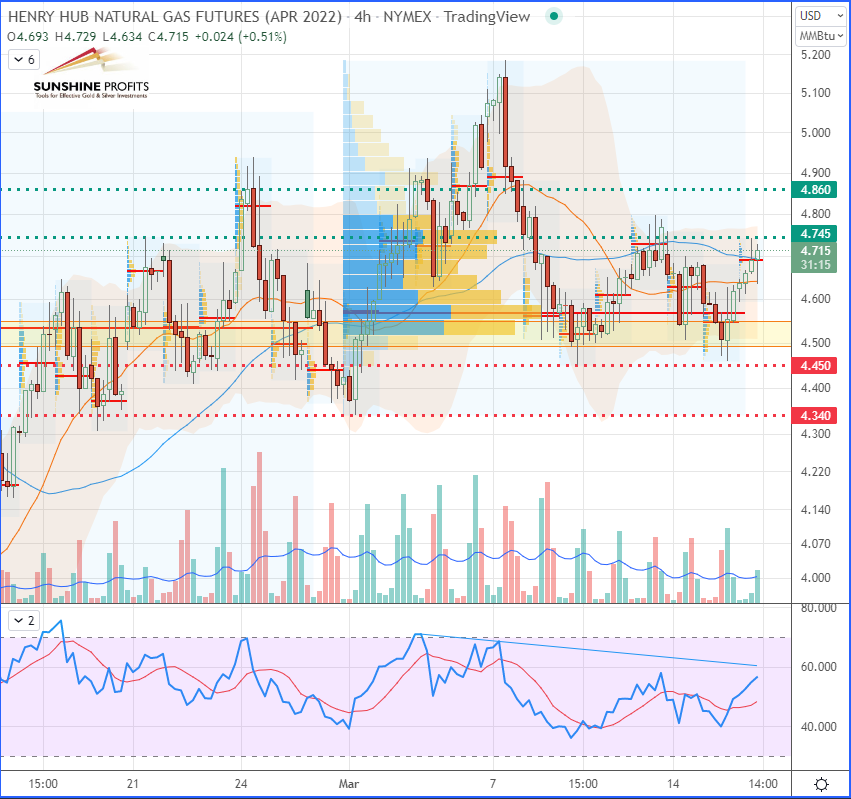
Task: Click the 4.715 current price label
Action: [815, 251]
